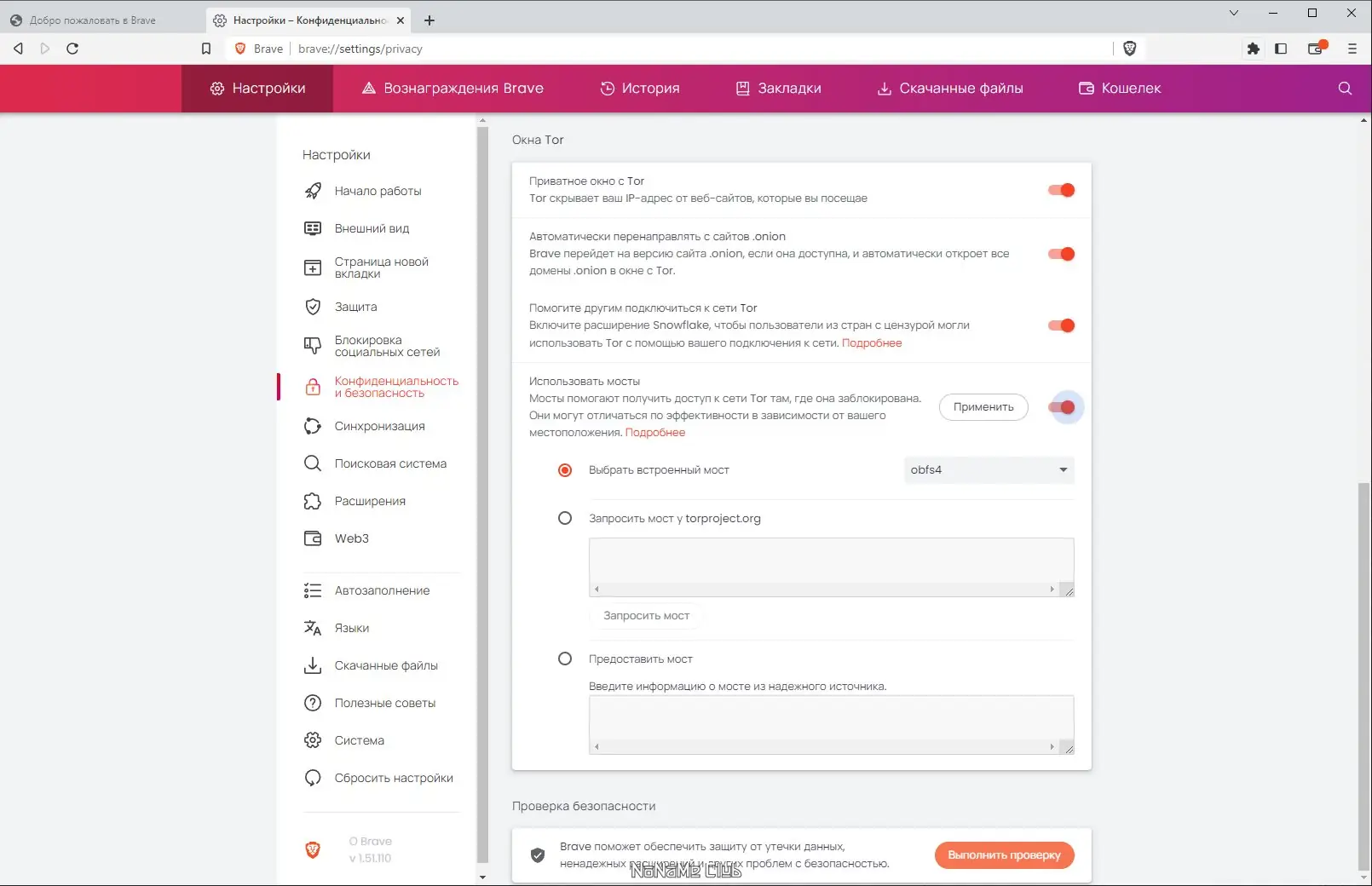The height and width of the screenshot is (886, 1372).
Task: Toggle the Snowflake help-others switch
Action: tap(1062, 325)
